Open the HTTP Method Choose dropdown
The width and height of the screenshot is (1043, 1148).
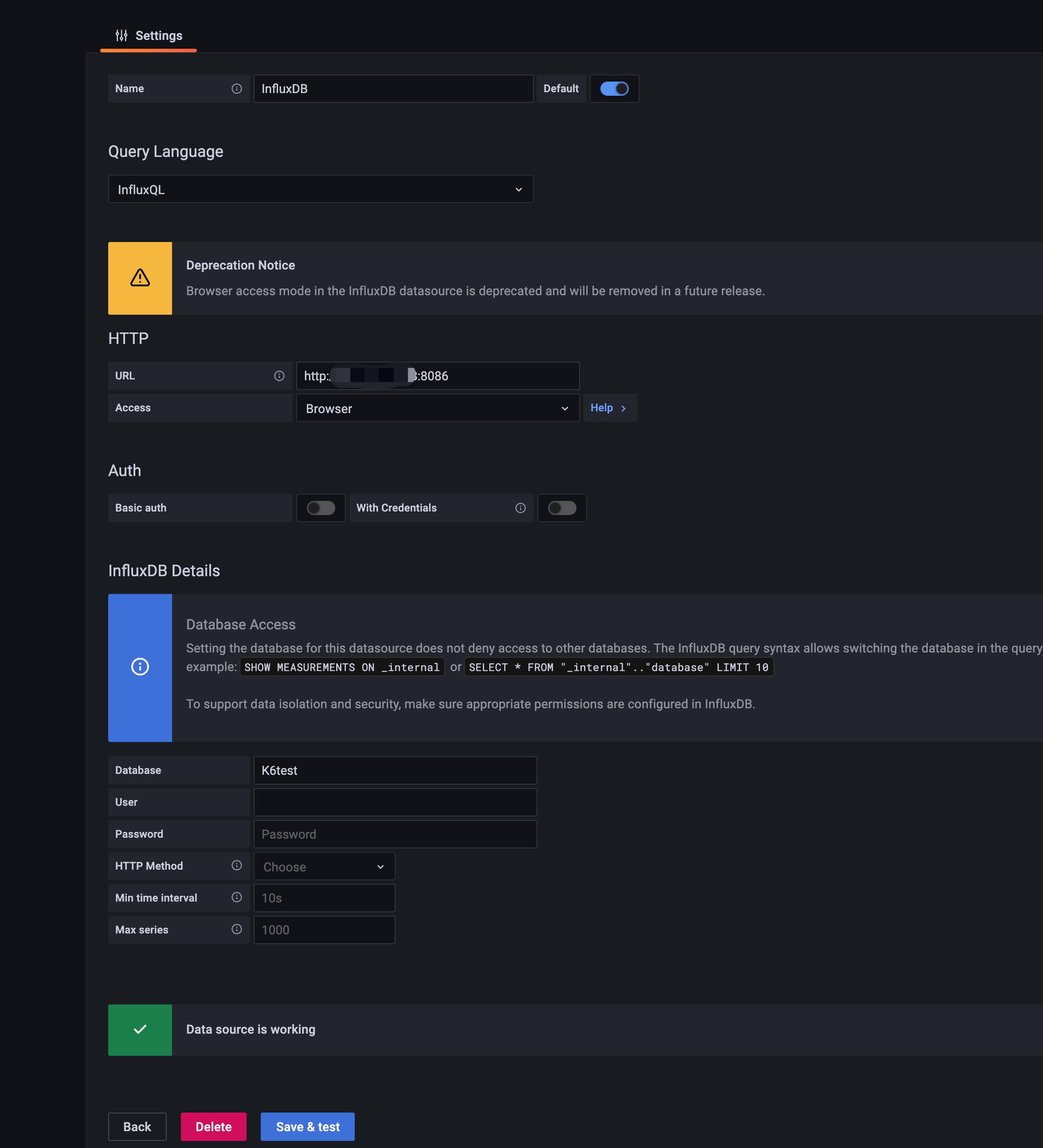(324, 867)
